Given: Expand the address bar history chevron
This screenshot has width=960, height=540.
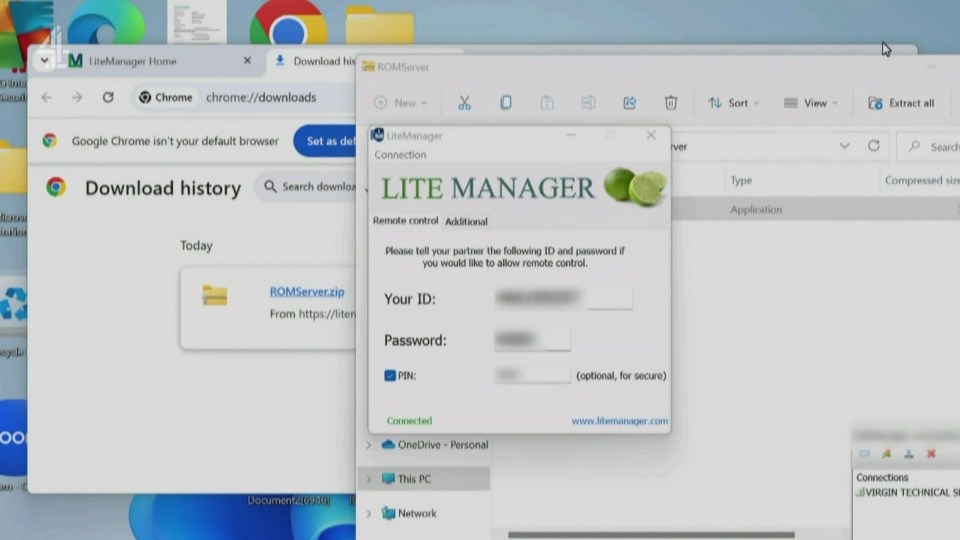Looking at the screenshot, I should point(844,146).
